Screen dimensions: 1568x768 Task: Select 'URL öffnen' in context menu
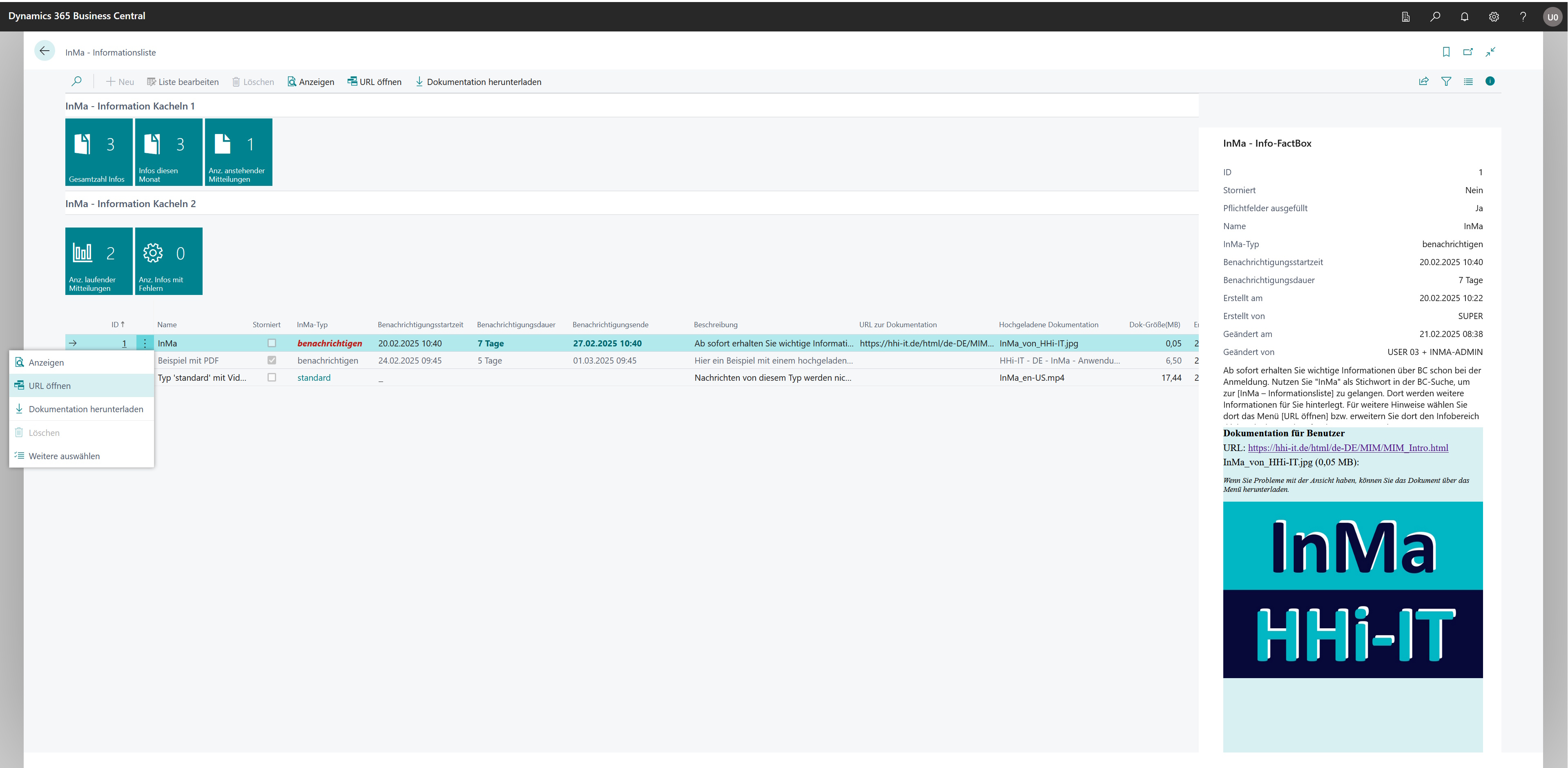(x=50, y=386)
